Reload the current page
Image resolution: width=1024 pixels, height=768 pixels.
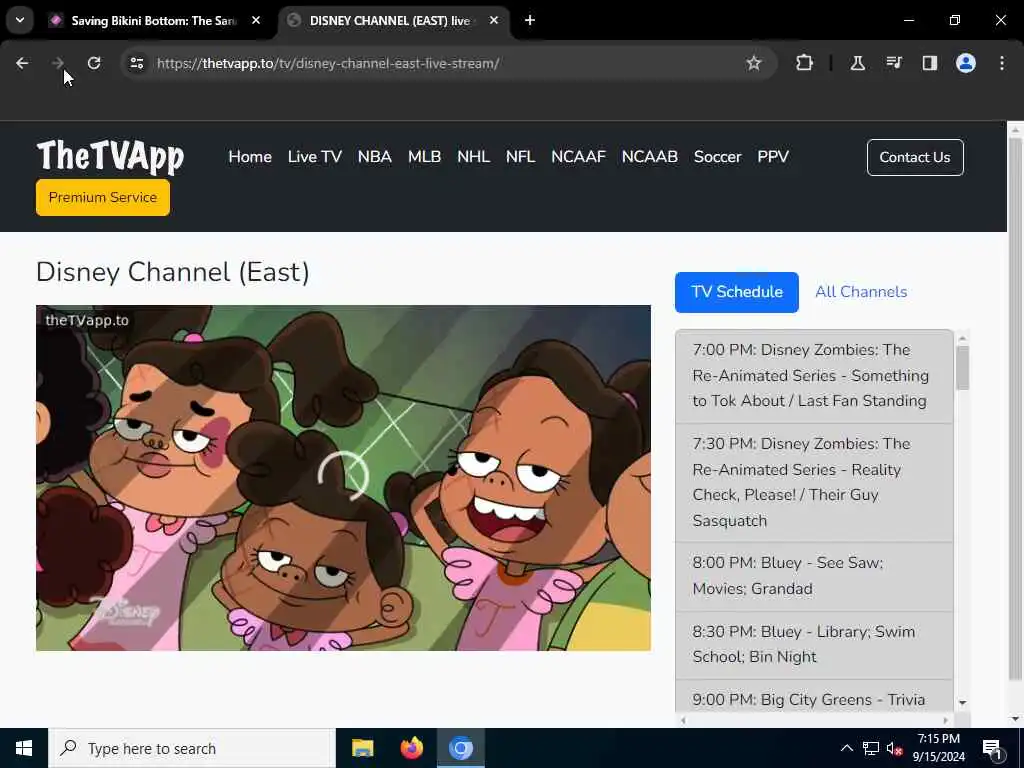click(94, 63)
